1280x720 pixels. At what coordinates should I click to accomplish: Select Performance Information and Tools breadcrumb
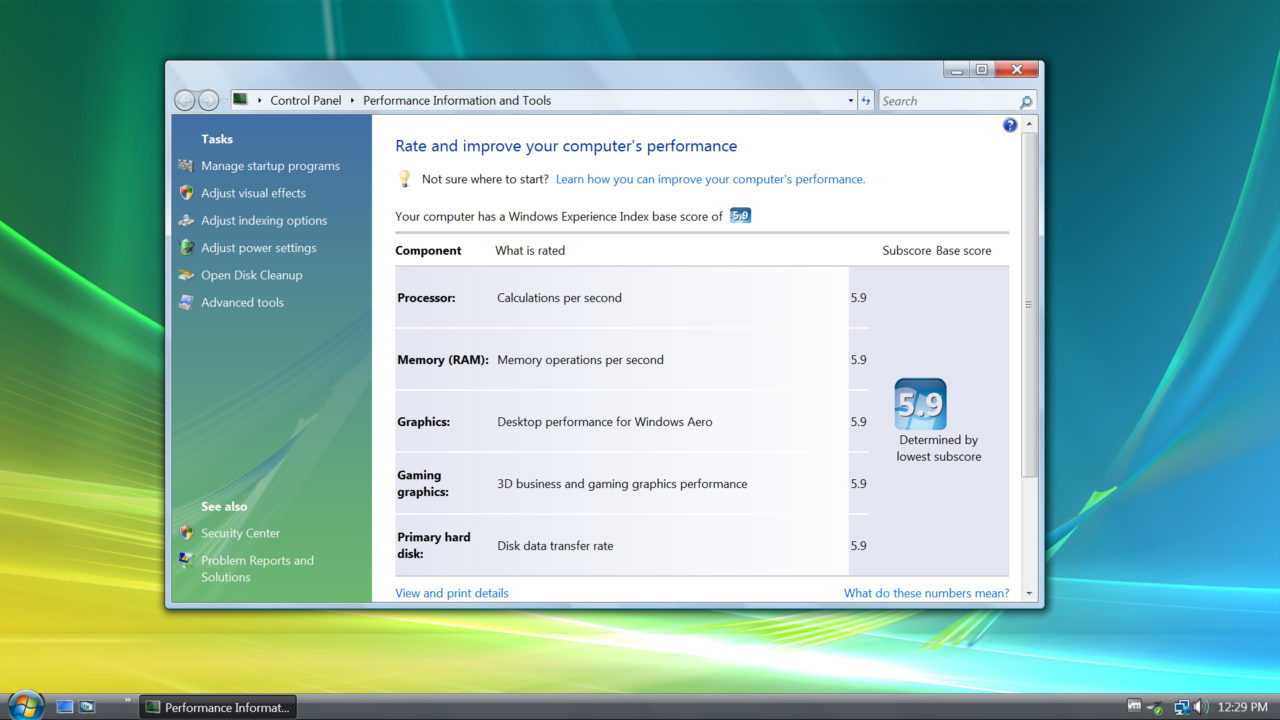tap(457, 100)
